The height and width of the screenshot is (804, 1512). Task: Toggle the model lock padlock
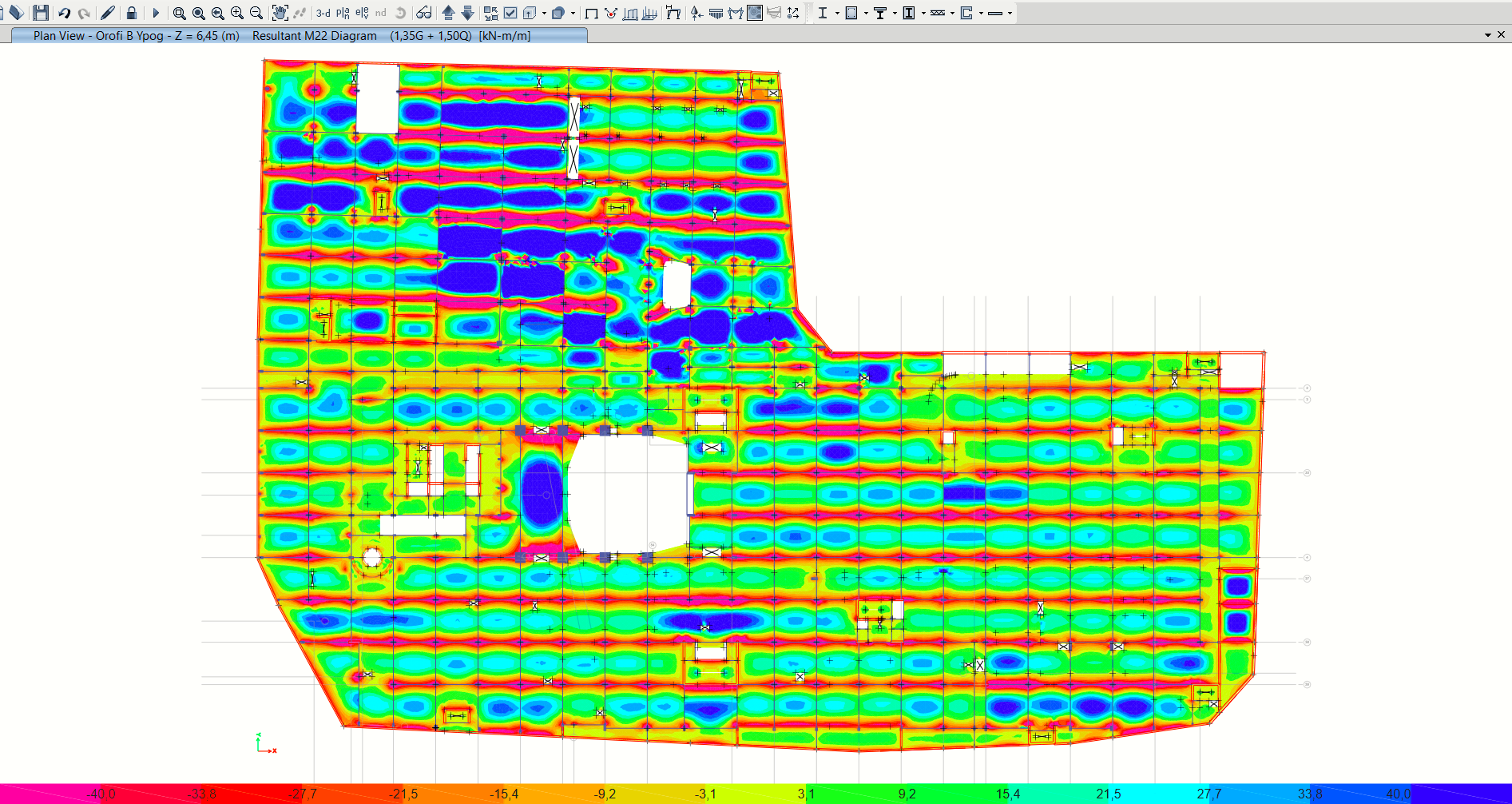132,13
